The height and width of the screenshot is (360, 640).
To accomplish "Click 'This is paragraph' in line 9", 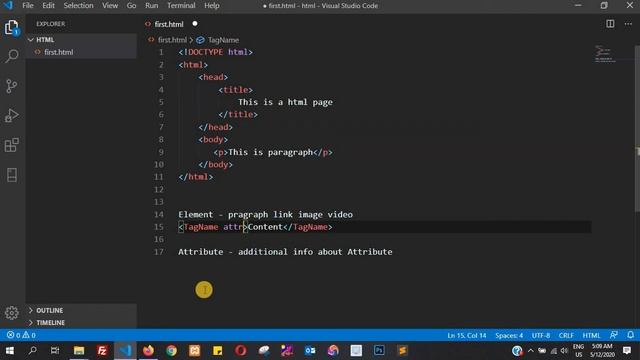I will [270, 152].
